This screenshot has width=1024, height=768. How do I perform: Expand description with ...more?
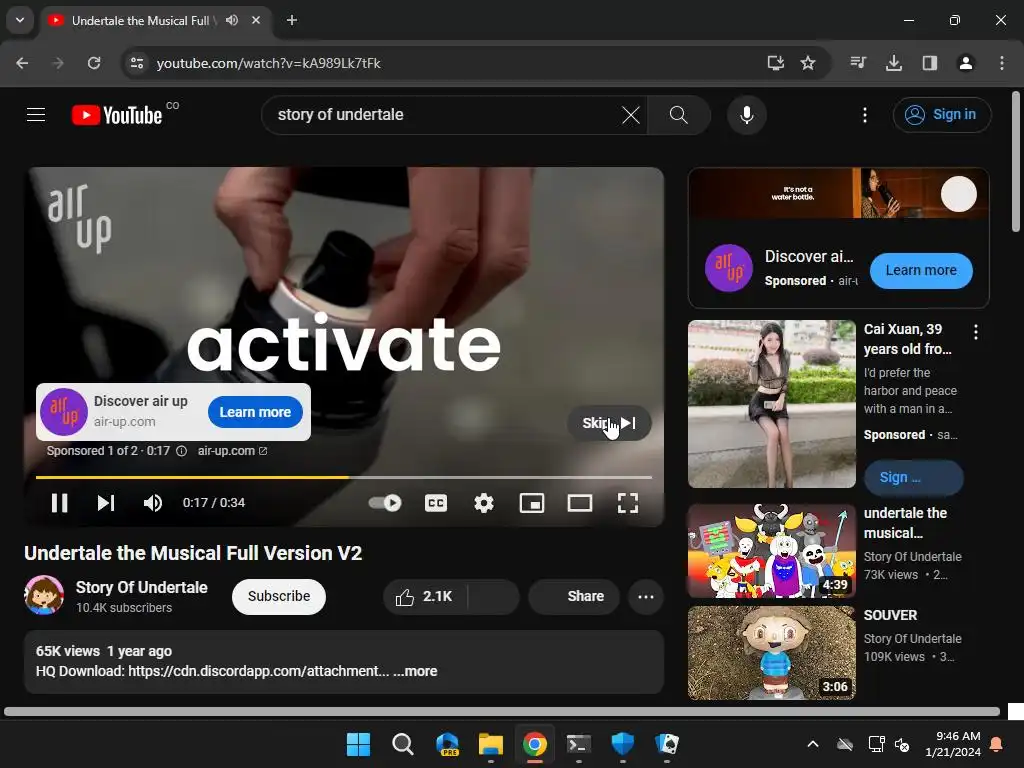point(415,671)
